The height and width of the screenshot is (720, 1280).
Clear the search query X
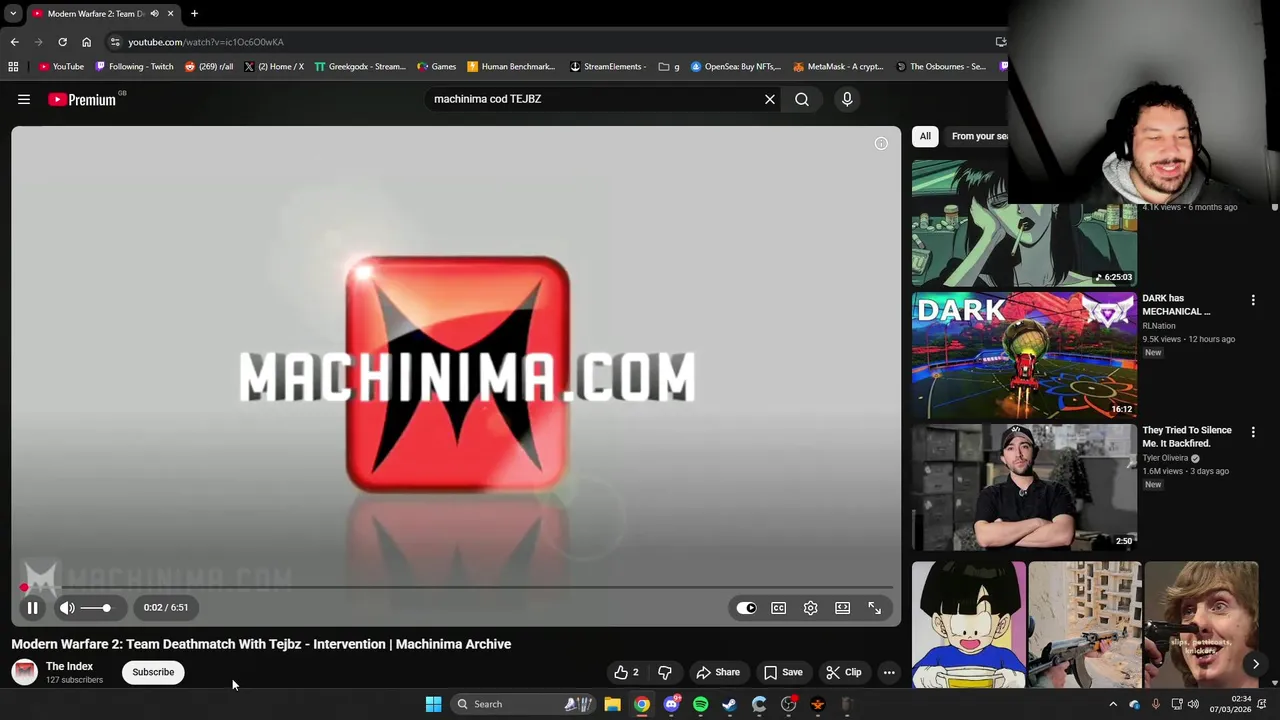[x=770, y=99]
